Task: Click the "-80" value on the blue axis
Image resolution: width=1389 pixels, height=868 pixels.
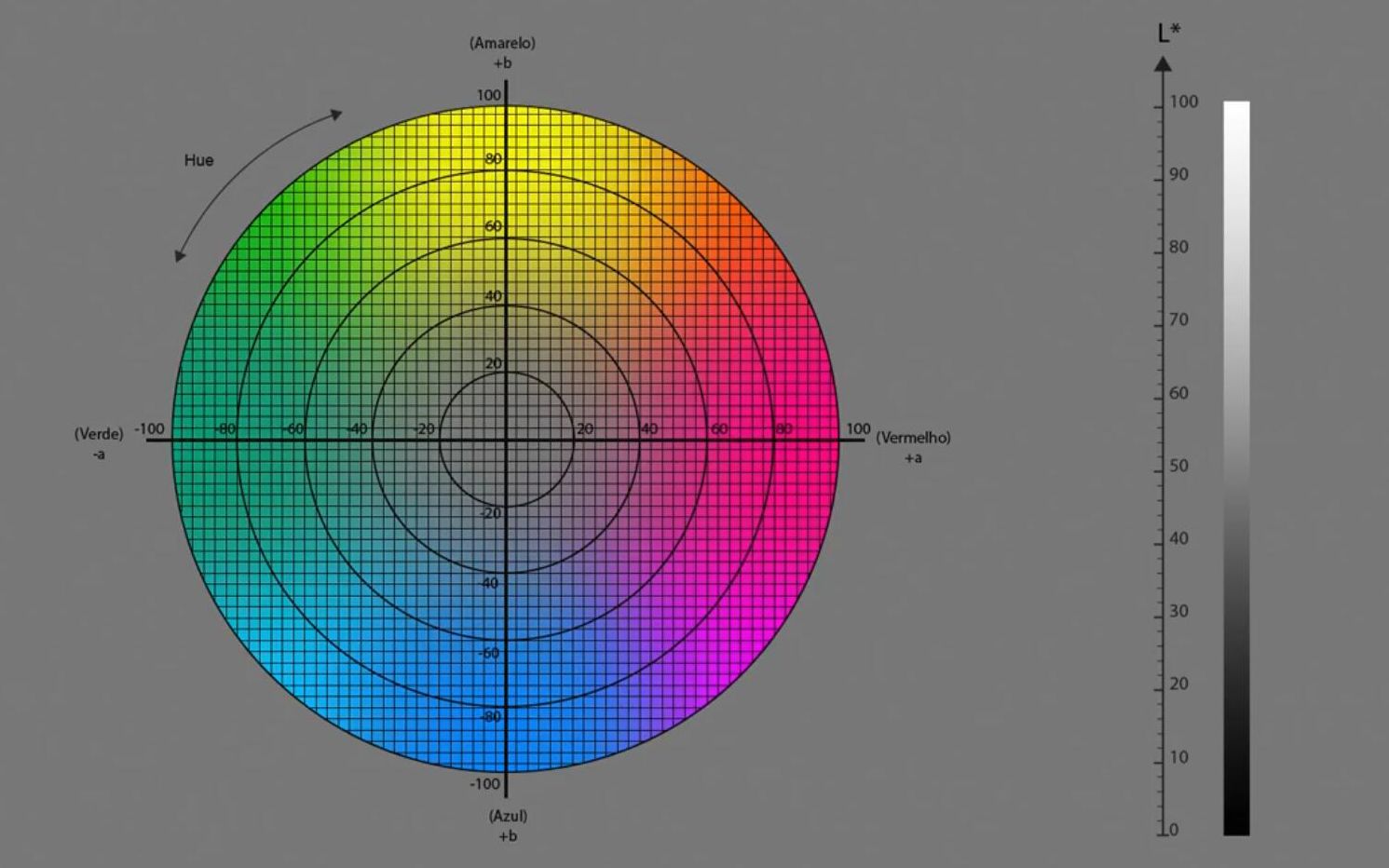Action: tap(491, 717)
